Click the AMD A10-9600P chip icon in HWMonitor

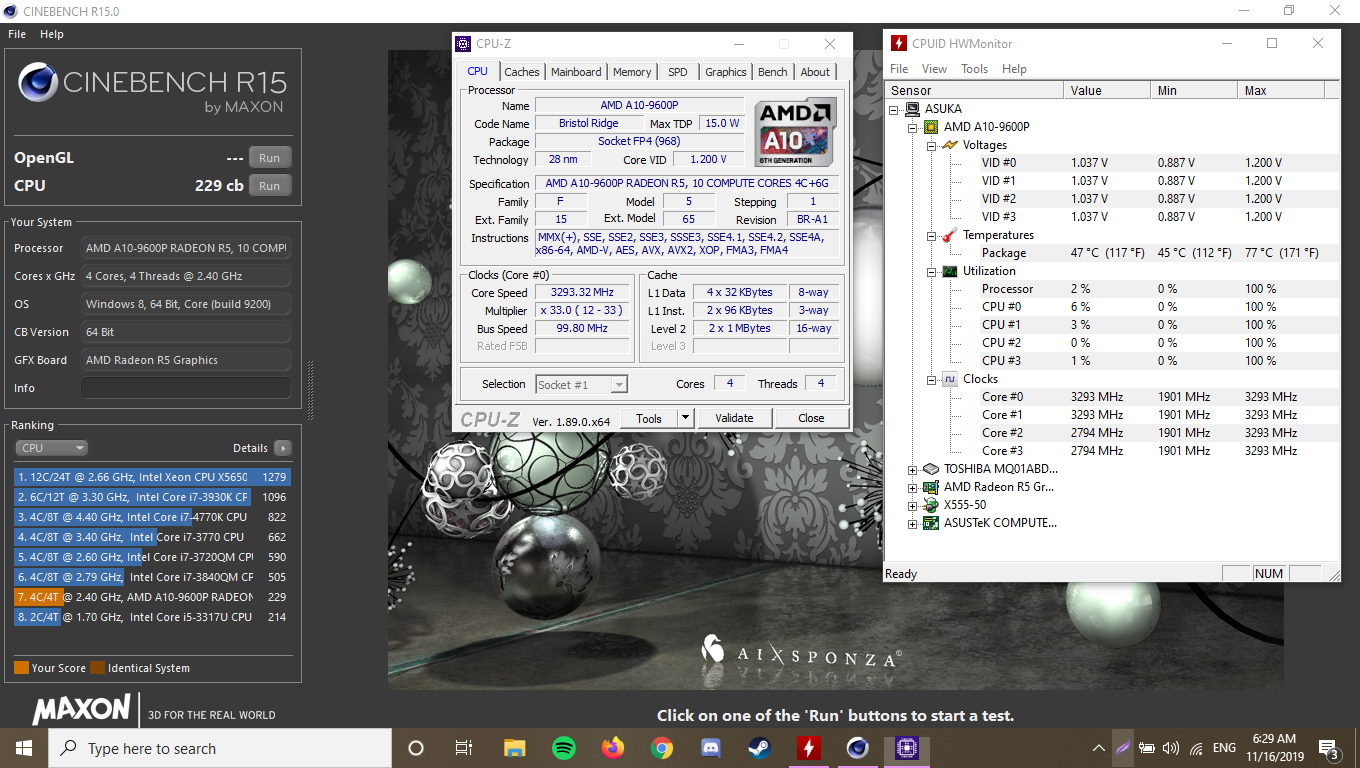[x=931, y=127]
